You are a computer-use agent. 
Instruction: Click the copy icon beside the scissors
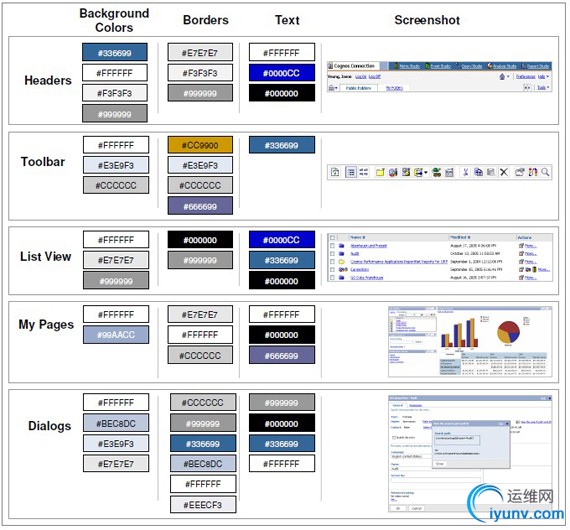(x=478, y=172)
